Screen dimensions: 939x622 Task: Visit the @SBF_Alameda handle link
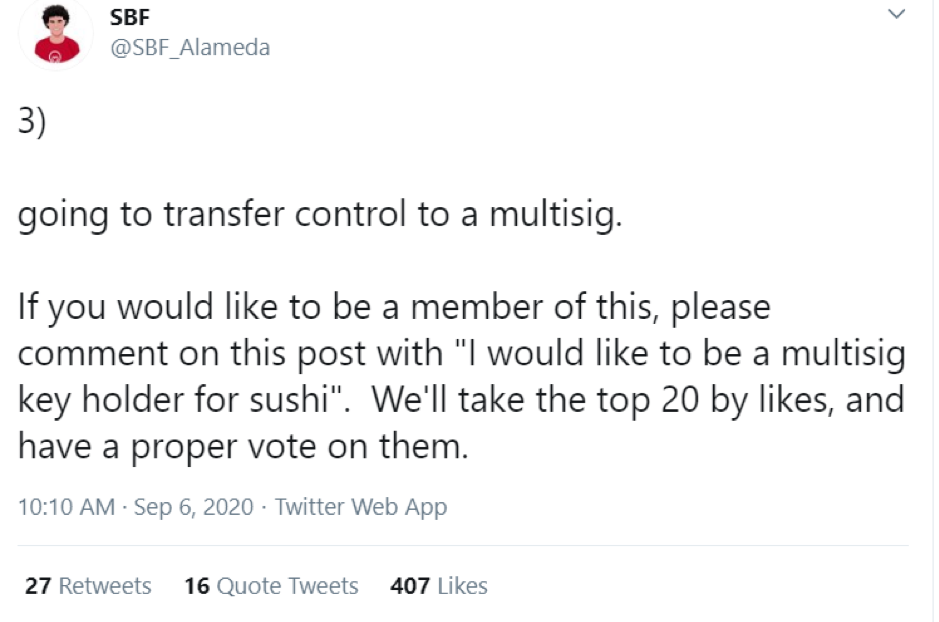click(190, 47)
